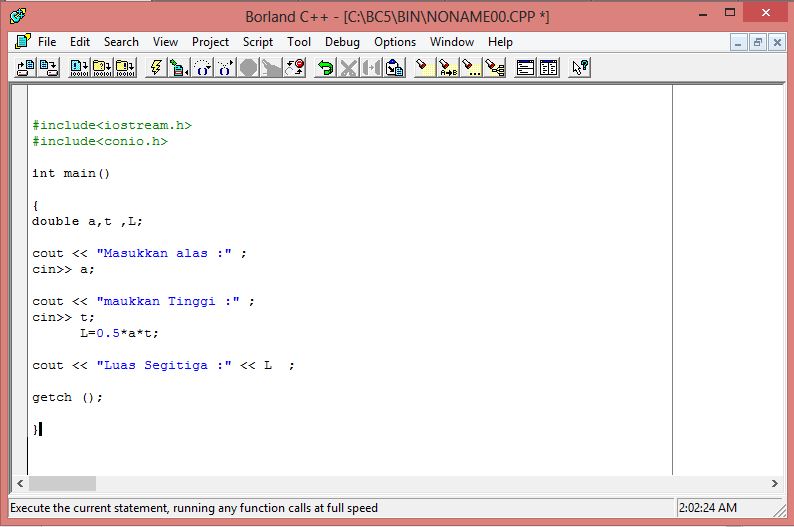The height and width of the screenshot is (527, 794).
Task: Click the greyed Cut (X) toolbar icon
Action: tap(348, 67)
